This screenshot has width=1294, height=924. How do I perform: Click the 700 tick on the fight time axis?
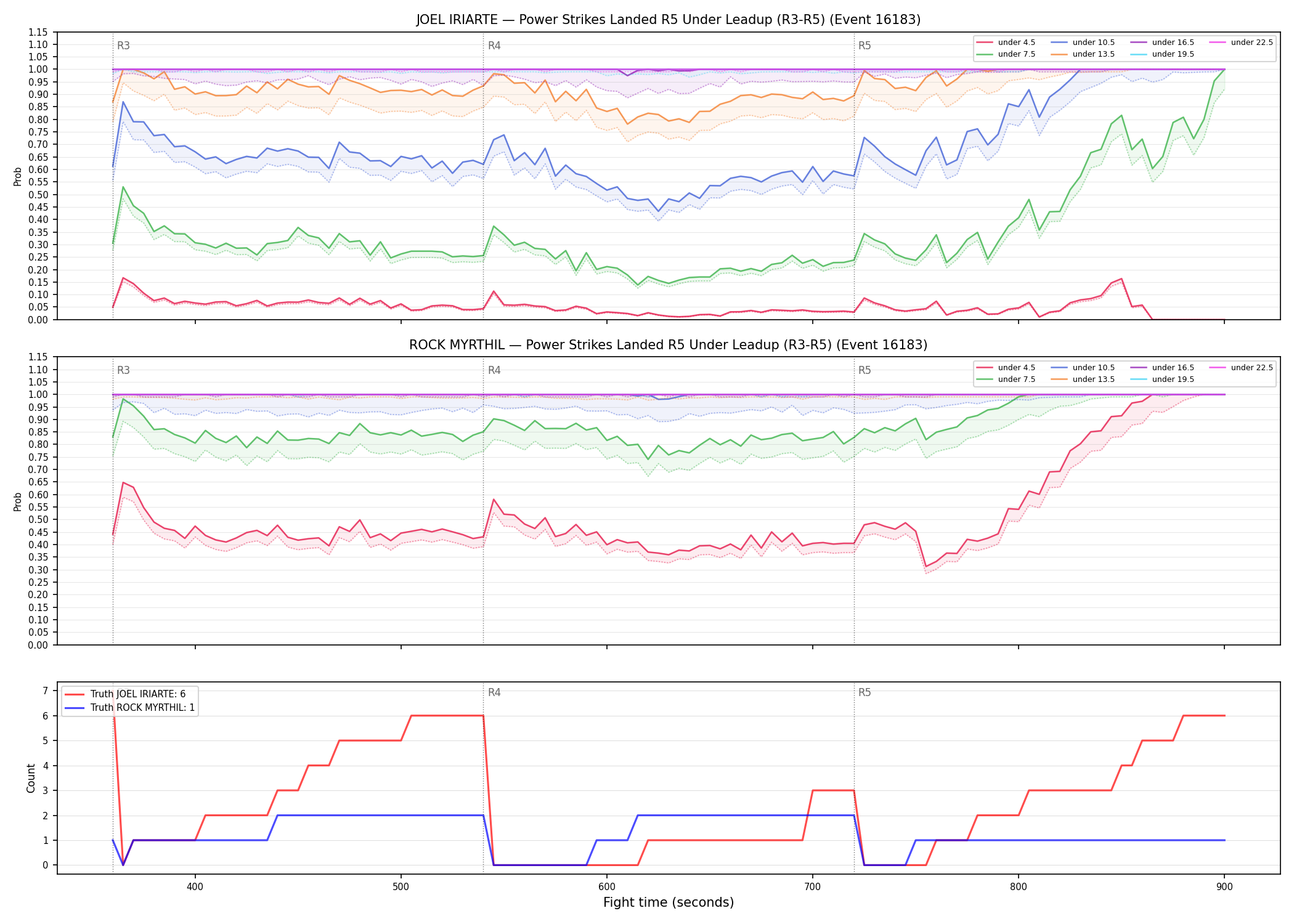tap(813, 886)
